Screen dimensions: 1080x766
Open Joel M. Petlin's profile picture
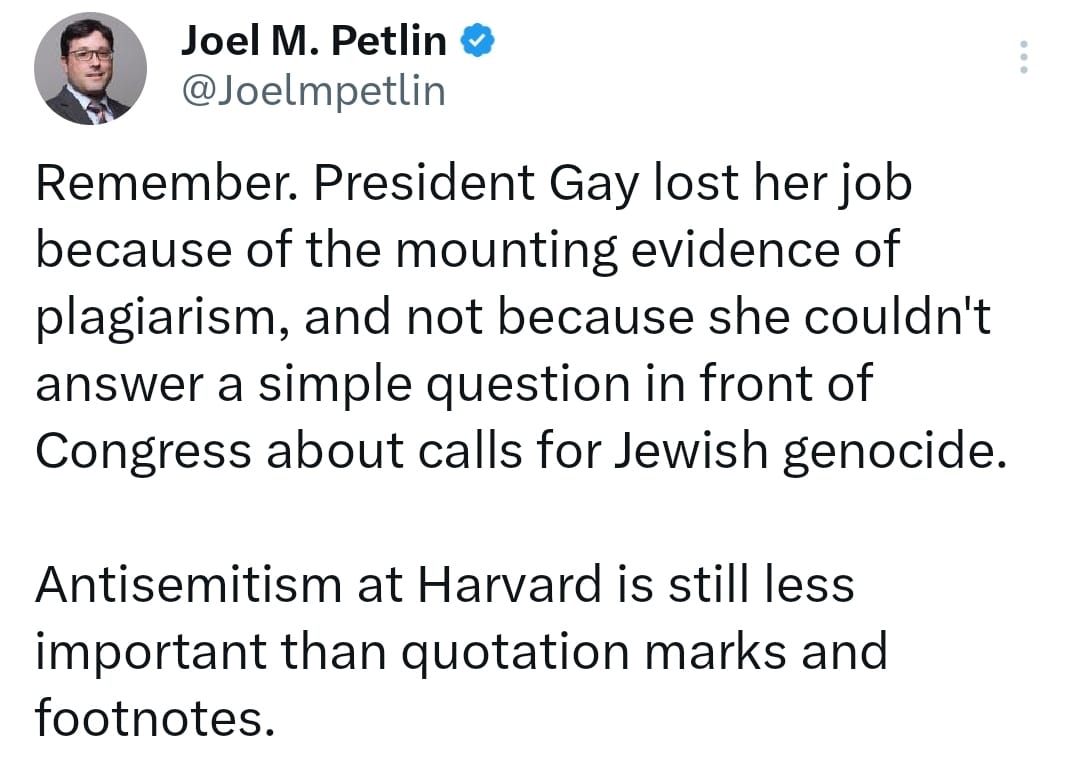click(x=91, y=69)
